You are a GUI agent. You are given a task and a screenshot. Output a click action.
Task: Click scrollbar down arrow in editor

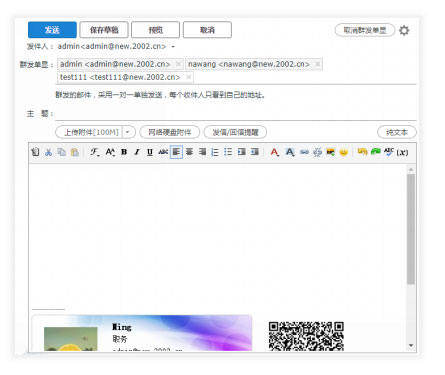(411, 345)
